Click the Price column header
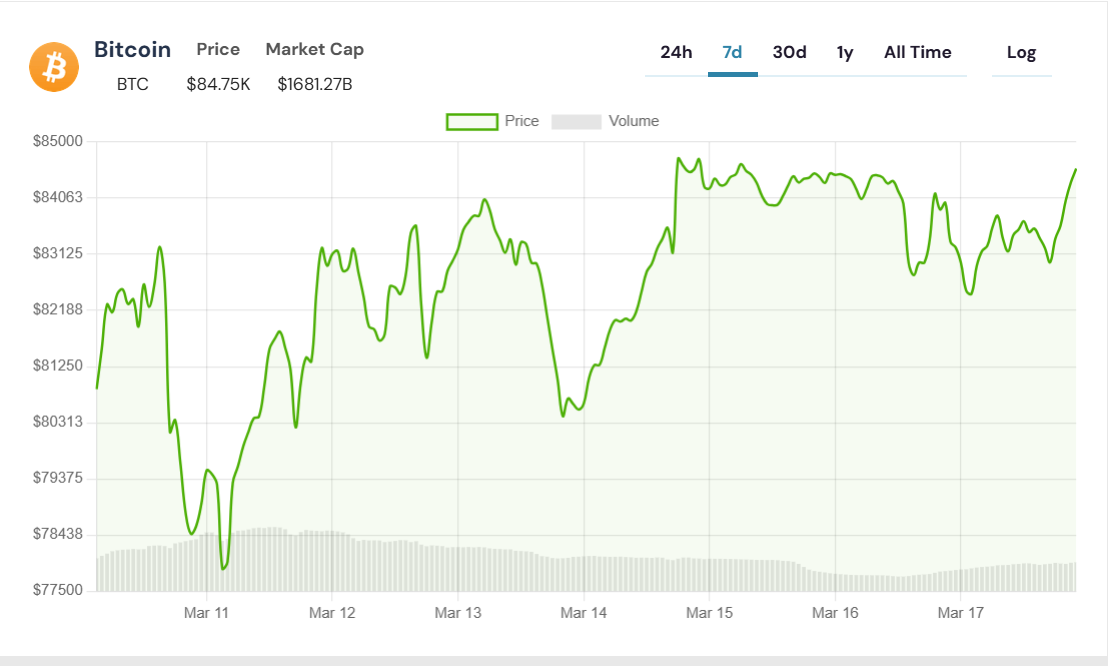The image size is (1108, 667). pyautogui.click(x=218, y=49)
